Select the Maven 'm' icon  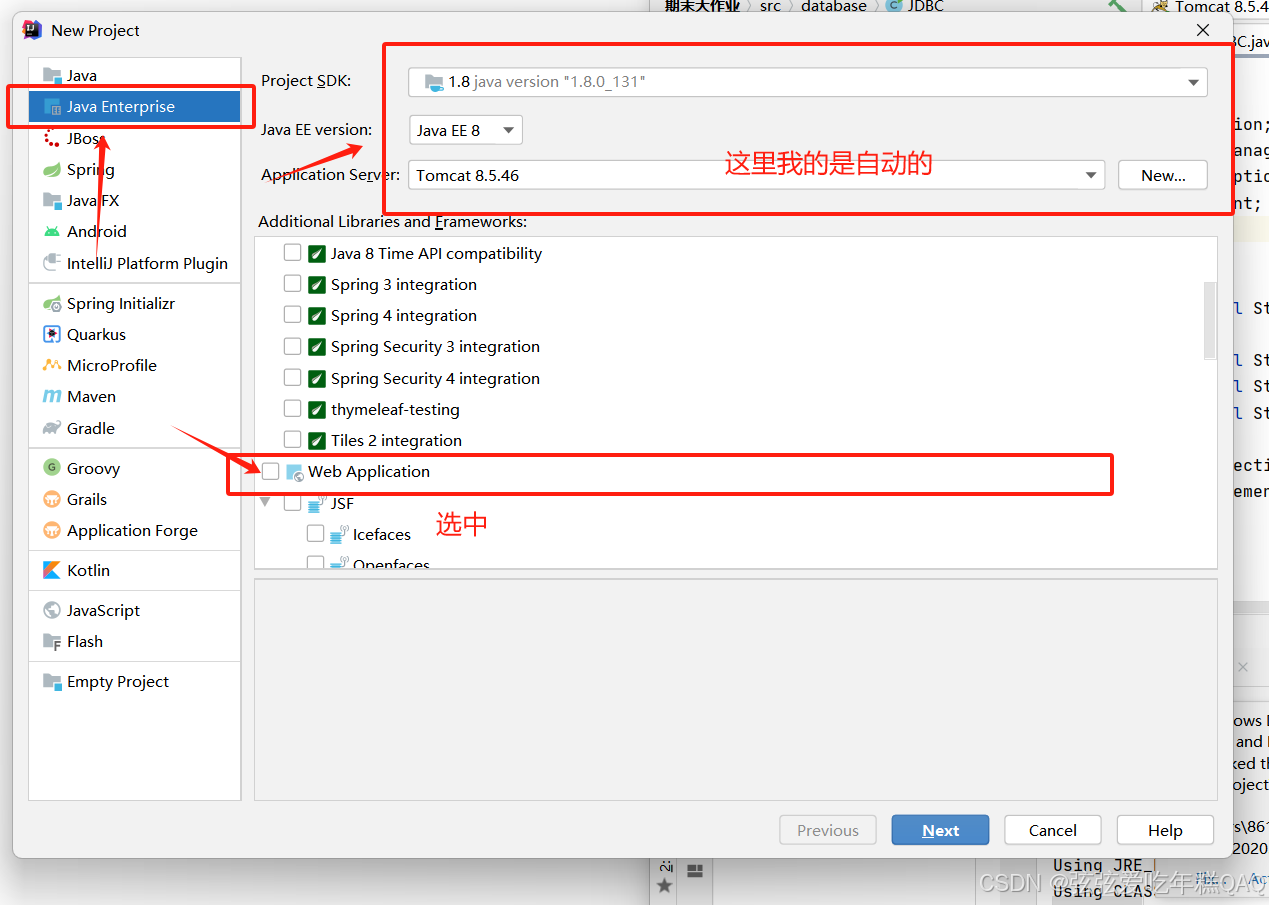[x=52, y=397]
